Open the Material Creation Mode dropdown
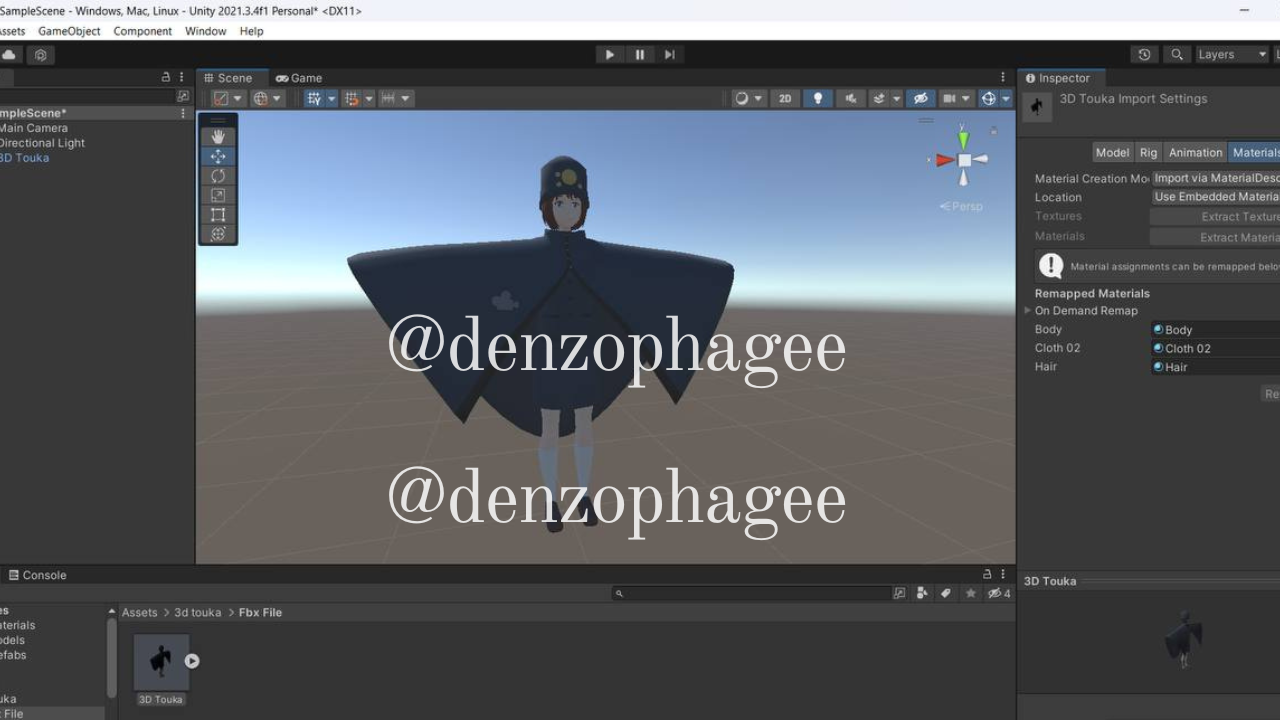This screenshot has width=1280, height=720. tap(1215, 178)
